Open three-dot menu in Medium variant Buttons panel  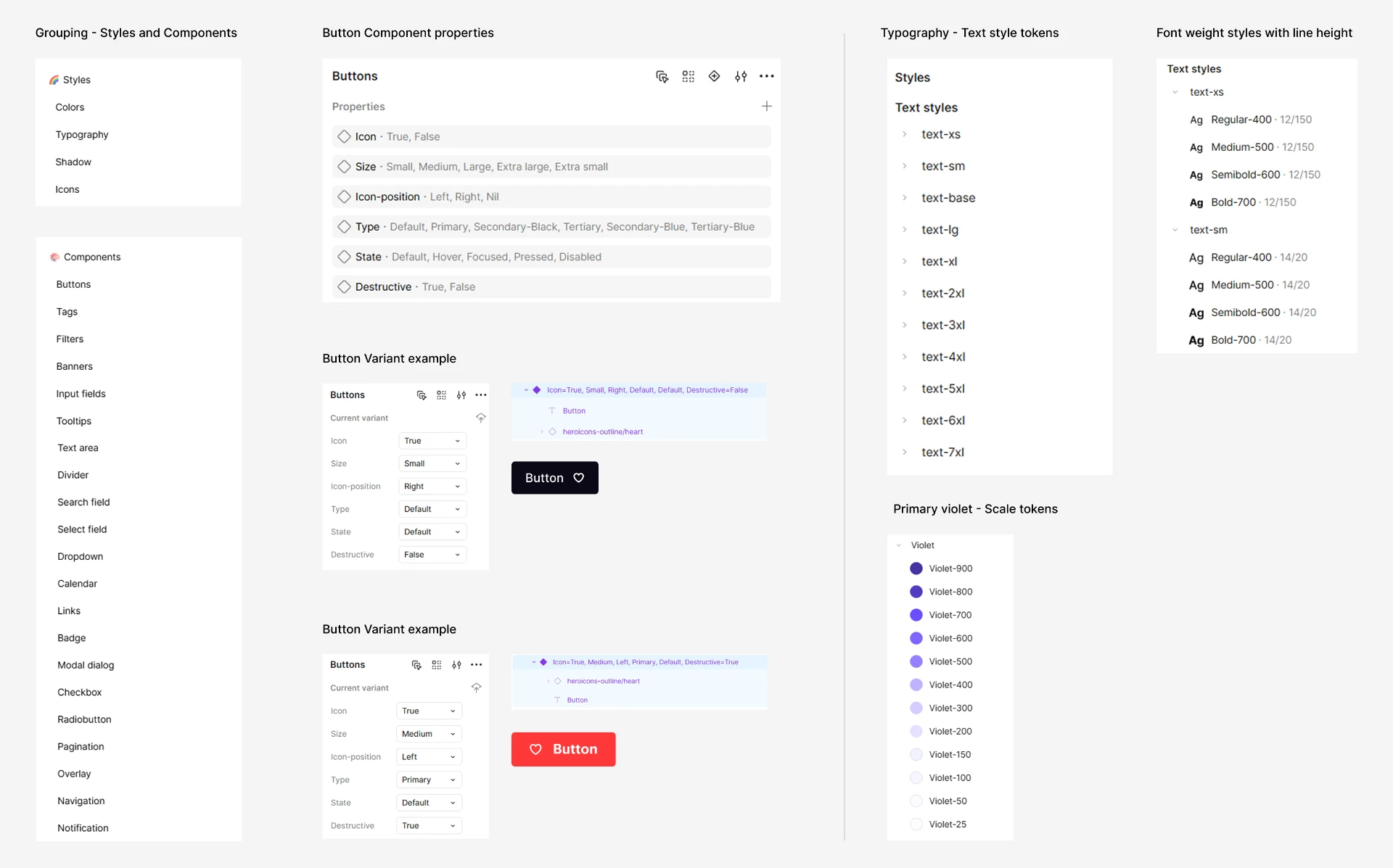[x=476, y=665]
